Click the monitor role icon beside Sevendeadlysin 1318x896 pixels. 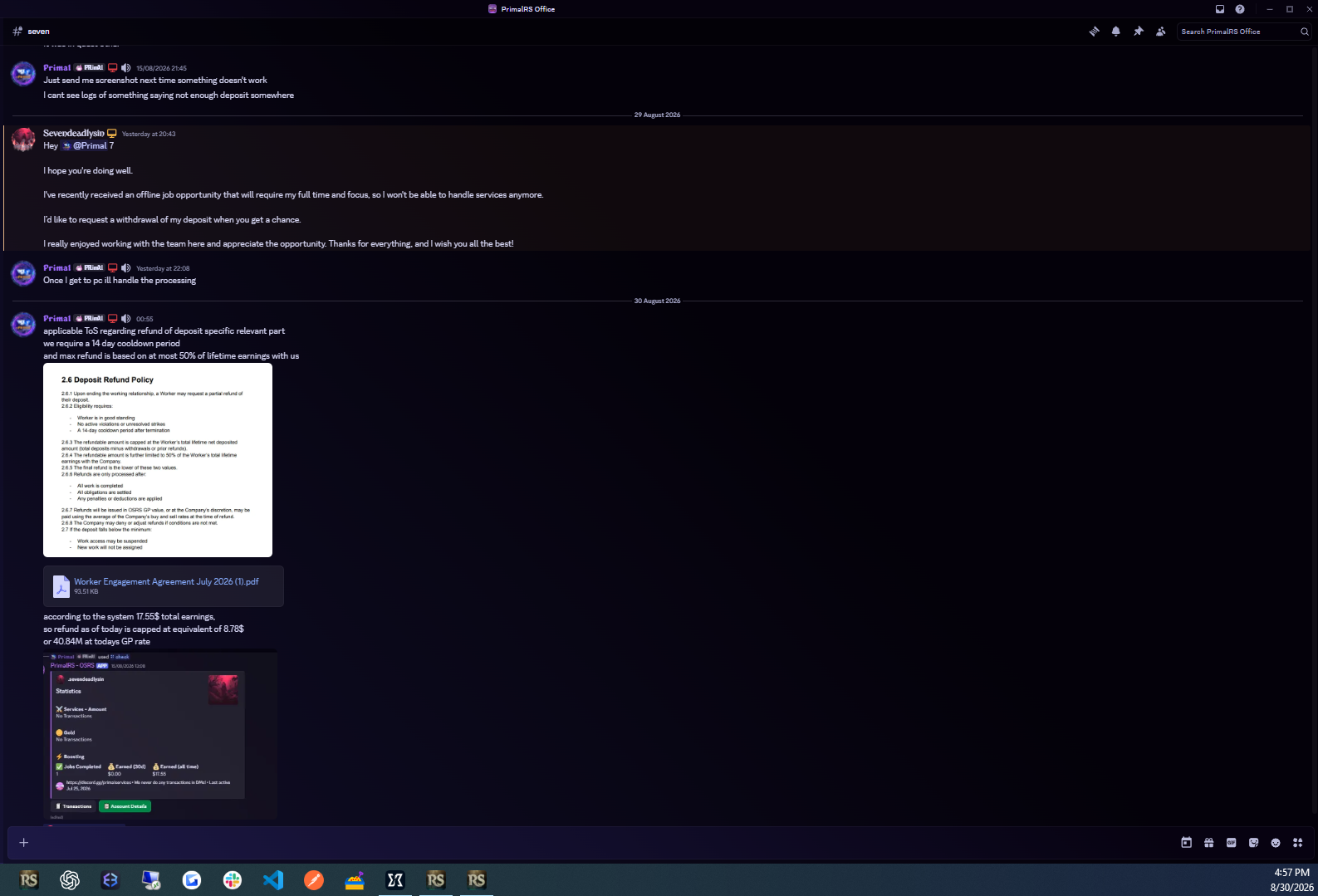click(112, 134)
